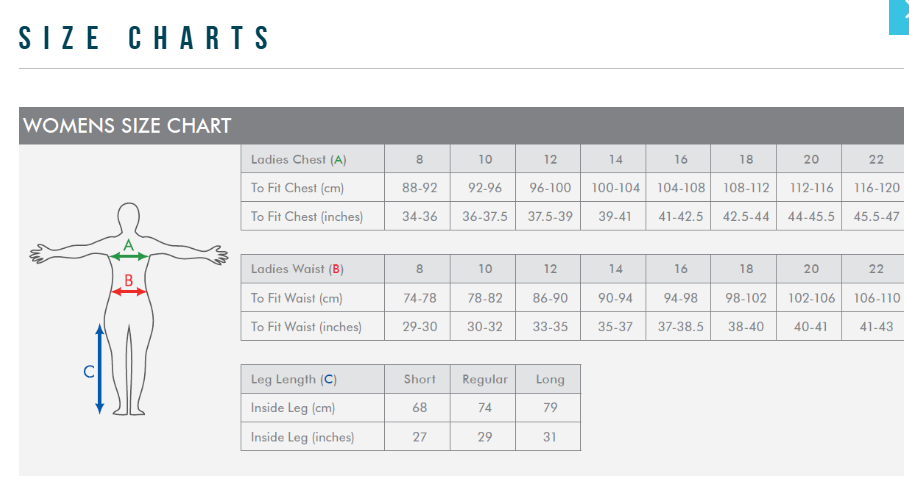
Task: Click size 18 in the Ladies Waist row
Action: click(x=746, y=269)
